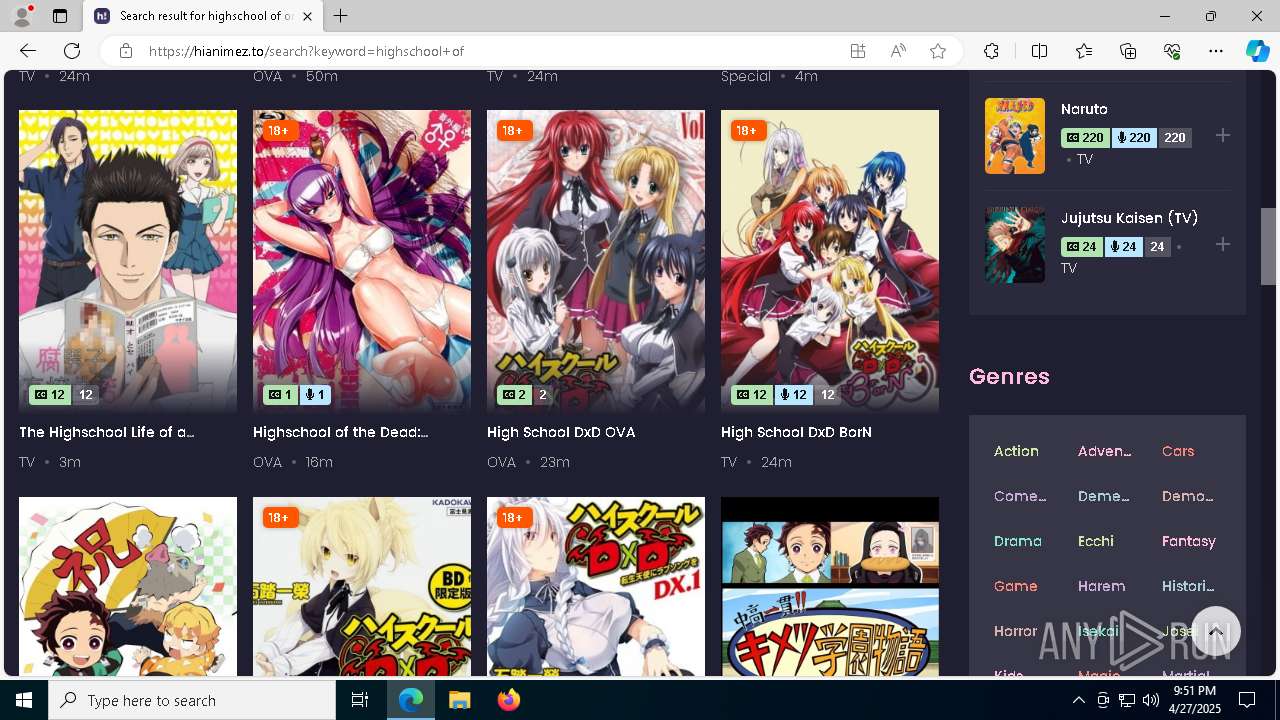The width and height of the screenshot is (1280, 720).
Task: Open browser Extensions menu
Action: click(991, 51)
